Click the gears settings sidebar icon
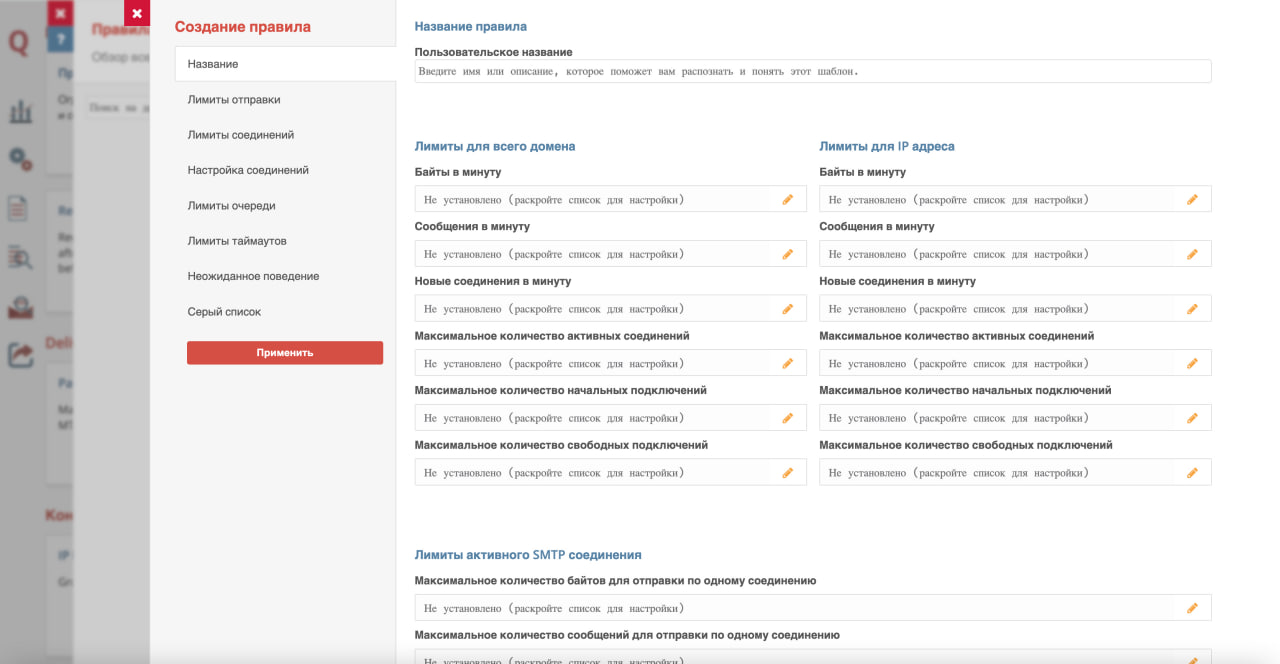The height and width of the screenshot is (664, 1280). tap(21, 159)
